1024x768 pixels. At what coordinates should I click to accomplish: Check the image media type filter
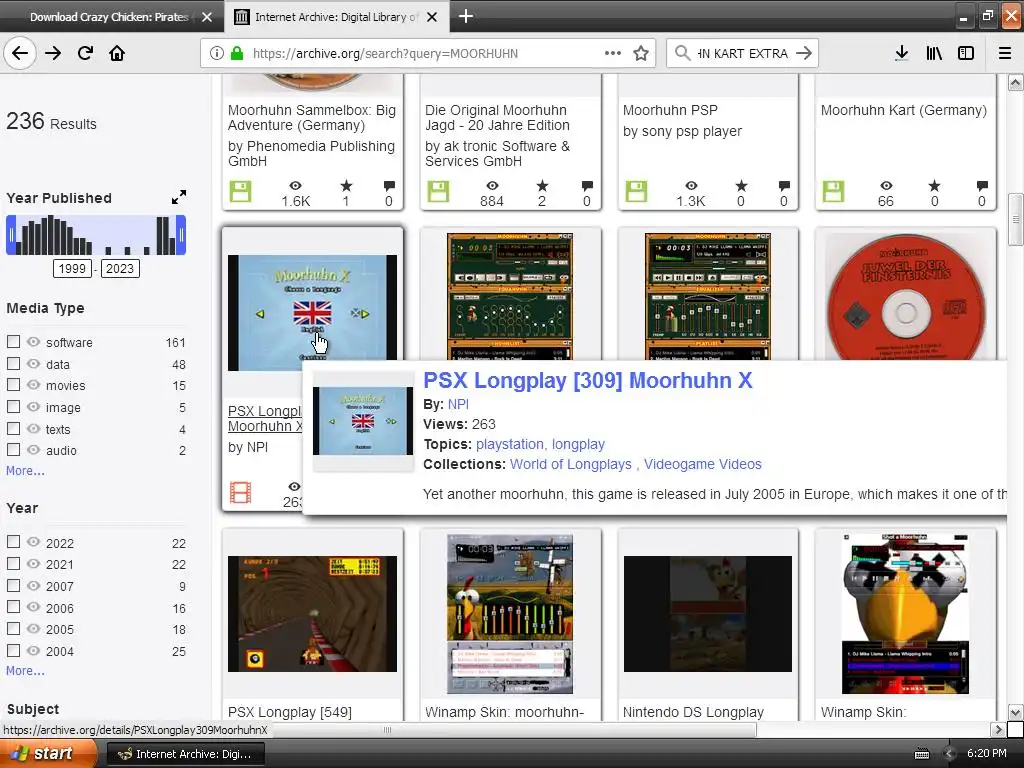13,406
